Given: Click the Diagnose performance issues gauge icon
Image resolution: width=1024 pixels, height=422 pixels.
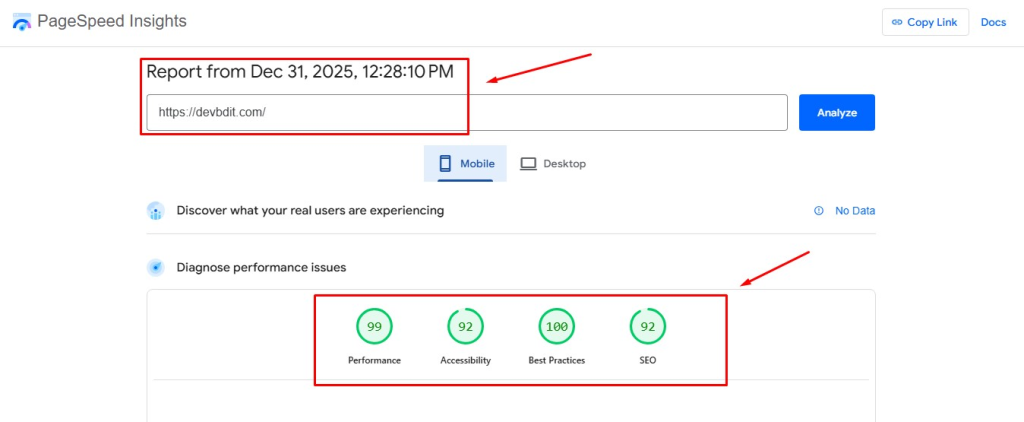Looking at the screenshot, I should (x=156, y=268).
